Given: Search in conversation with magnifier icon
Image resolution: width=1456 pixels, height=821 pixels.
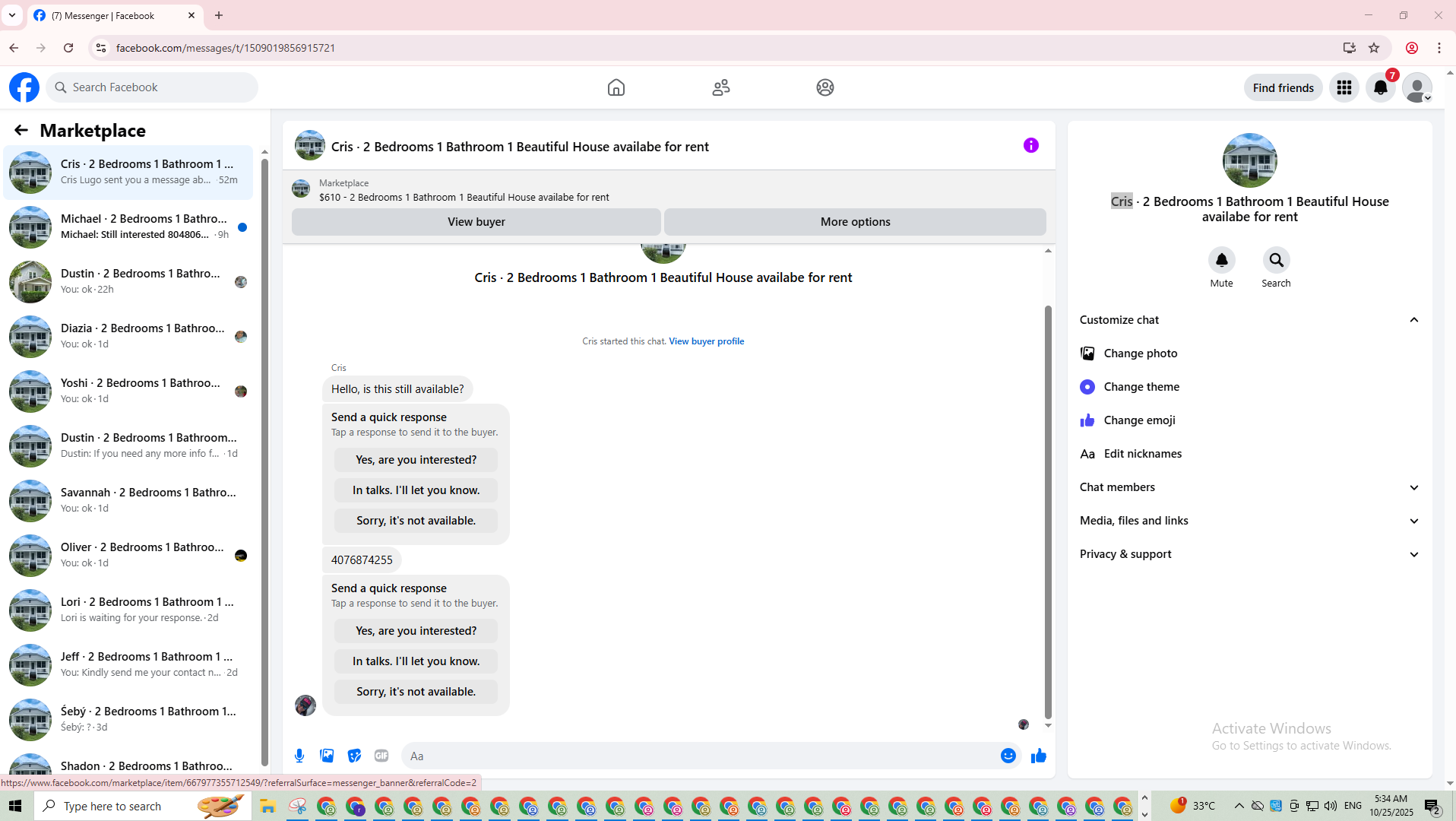Looking at the screenshot, I should pos(1277,260).
